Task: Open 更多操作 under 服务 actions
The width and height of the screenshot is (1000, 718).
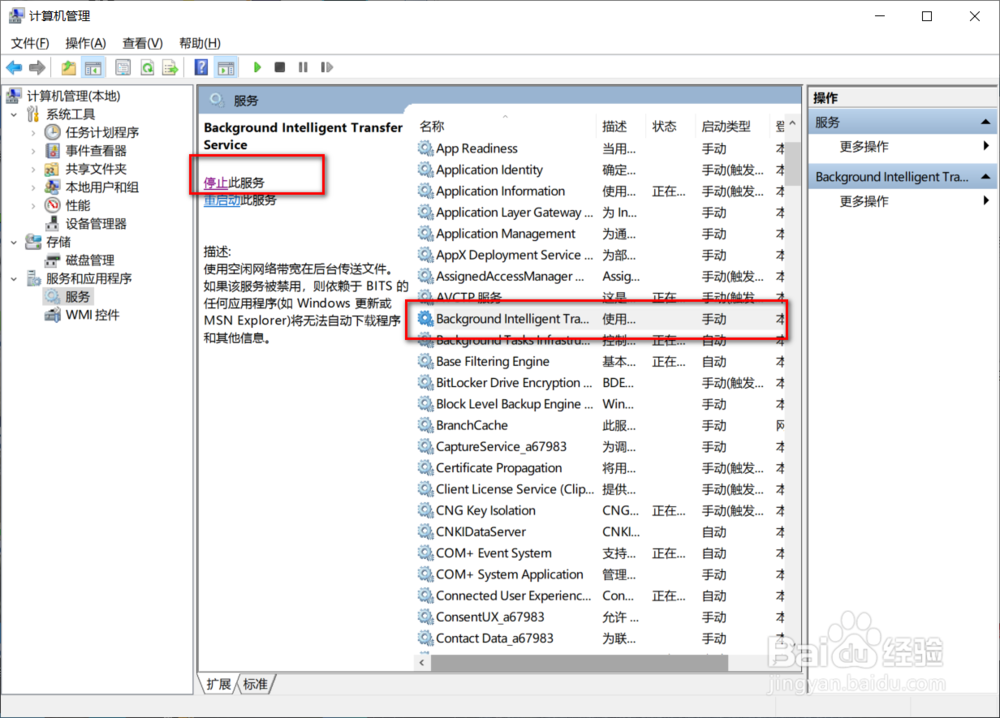Action: [864, 147]
